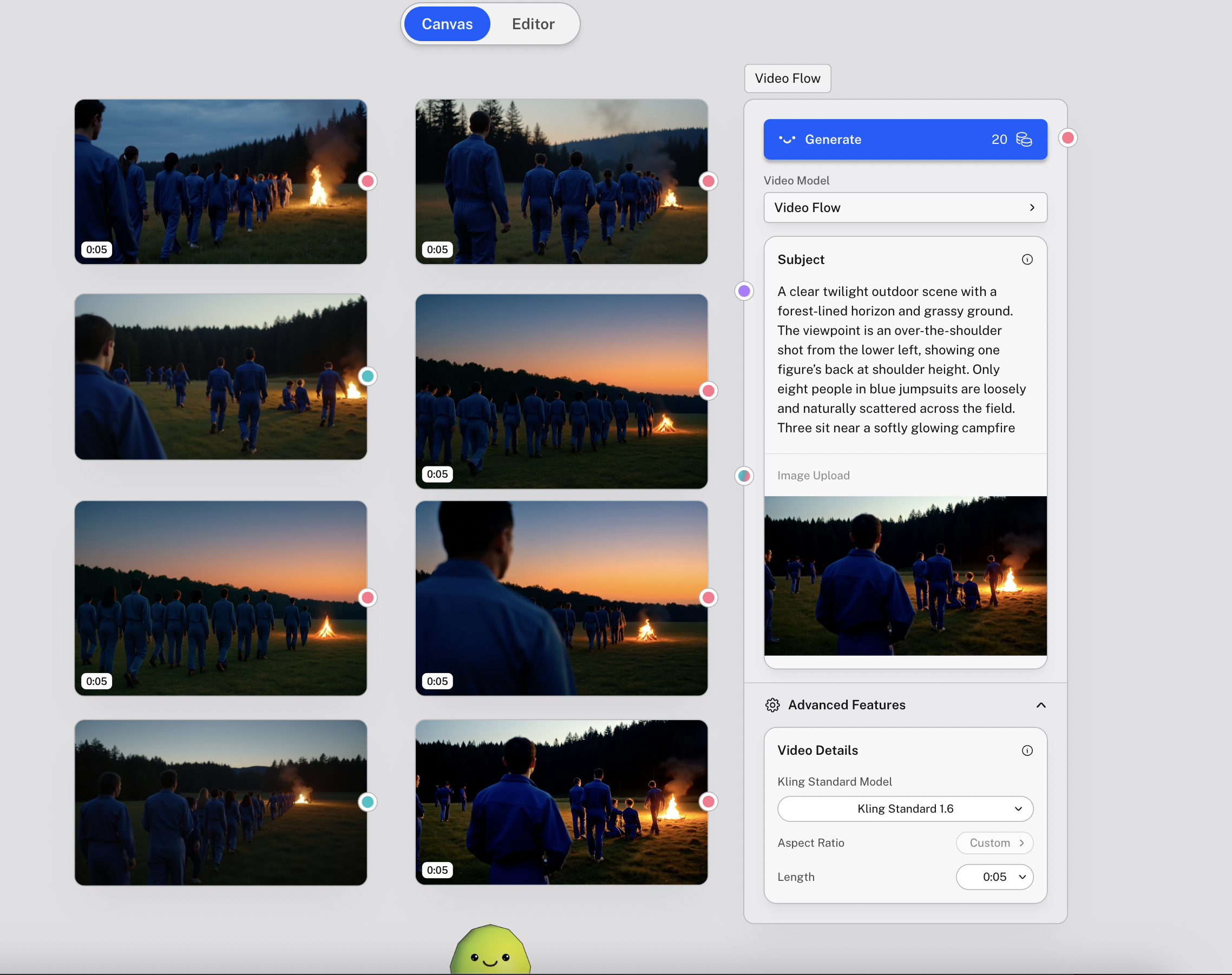Click the purple connector dot beside Subject
Viewport: 1232px width, 975px height.
coord(744,291)
